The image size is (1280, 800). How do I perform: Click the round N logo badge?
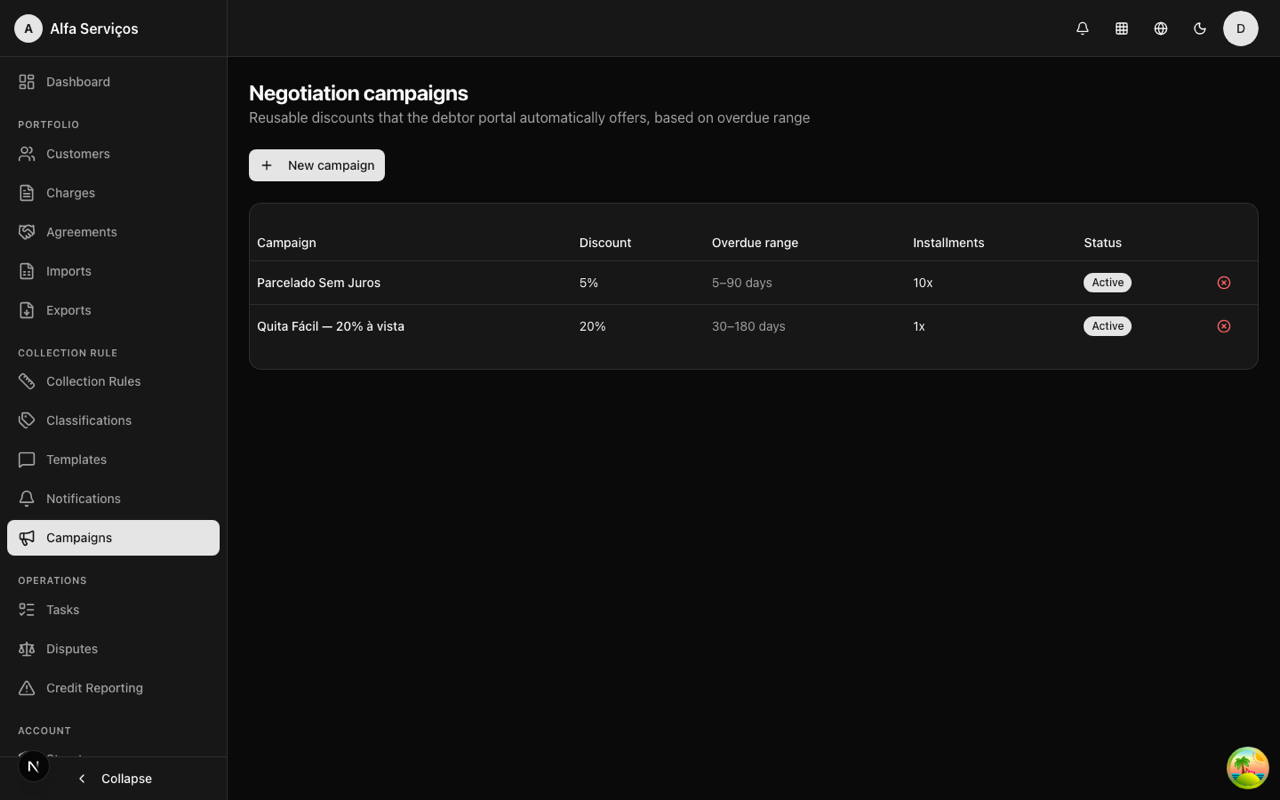33,767
